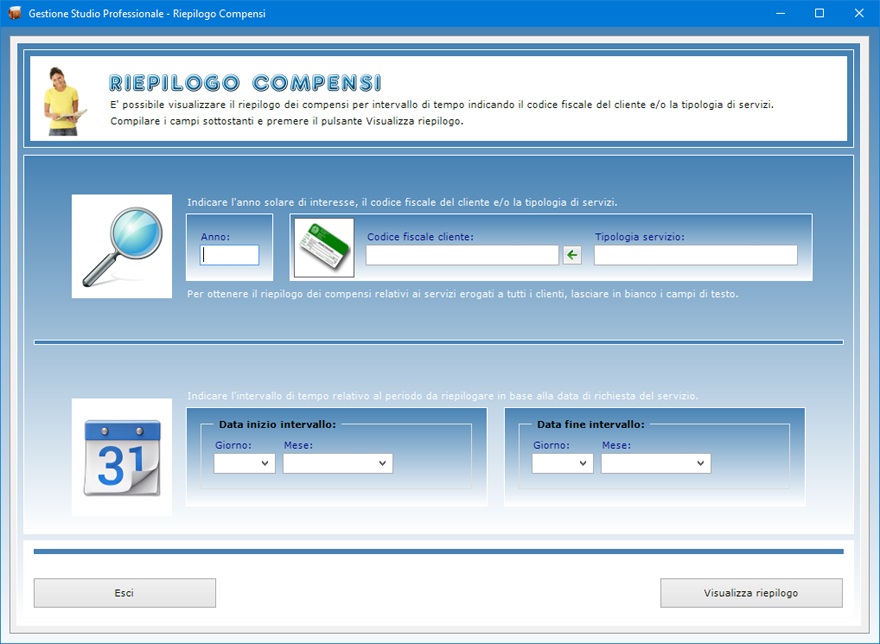Click text 'Compilare i campi sottostanti'

coord(182,121)
